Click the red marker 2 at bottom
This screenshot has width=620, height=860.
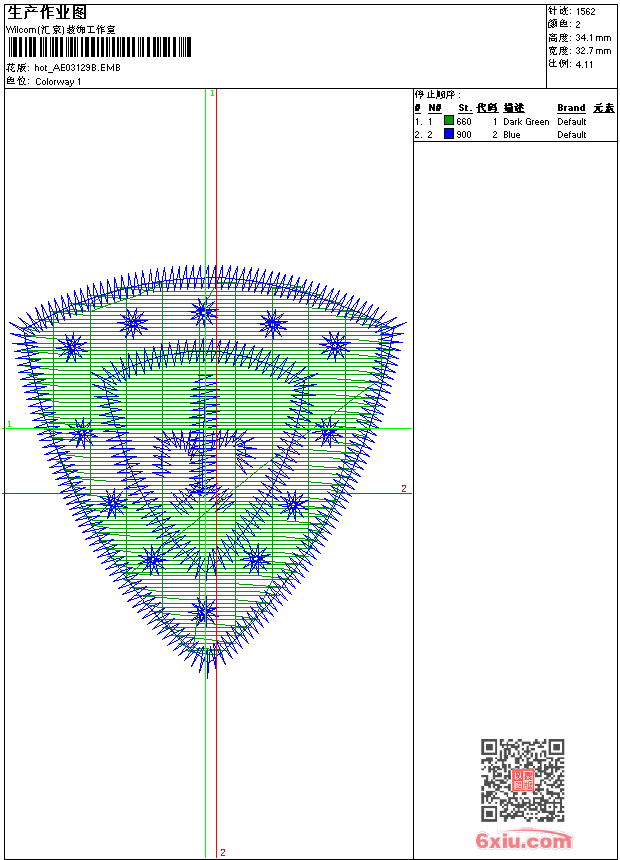point(222,853)
